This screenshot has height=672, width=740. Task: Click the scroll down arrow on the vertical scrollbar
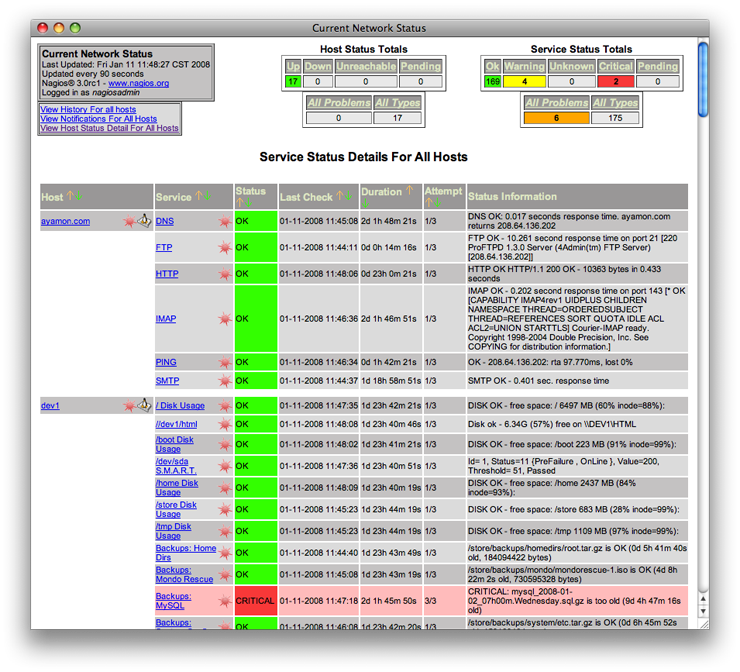pyautogui.click(x=703, y=610)
